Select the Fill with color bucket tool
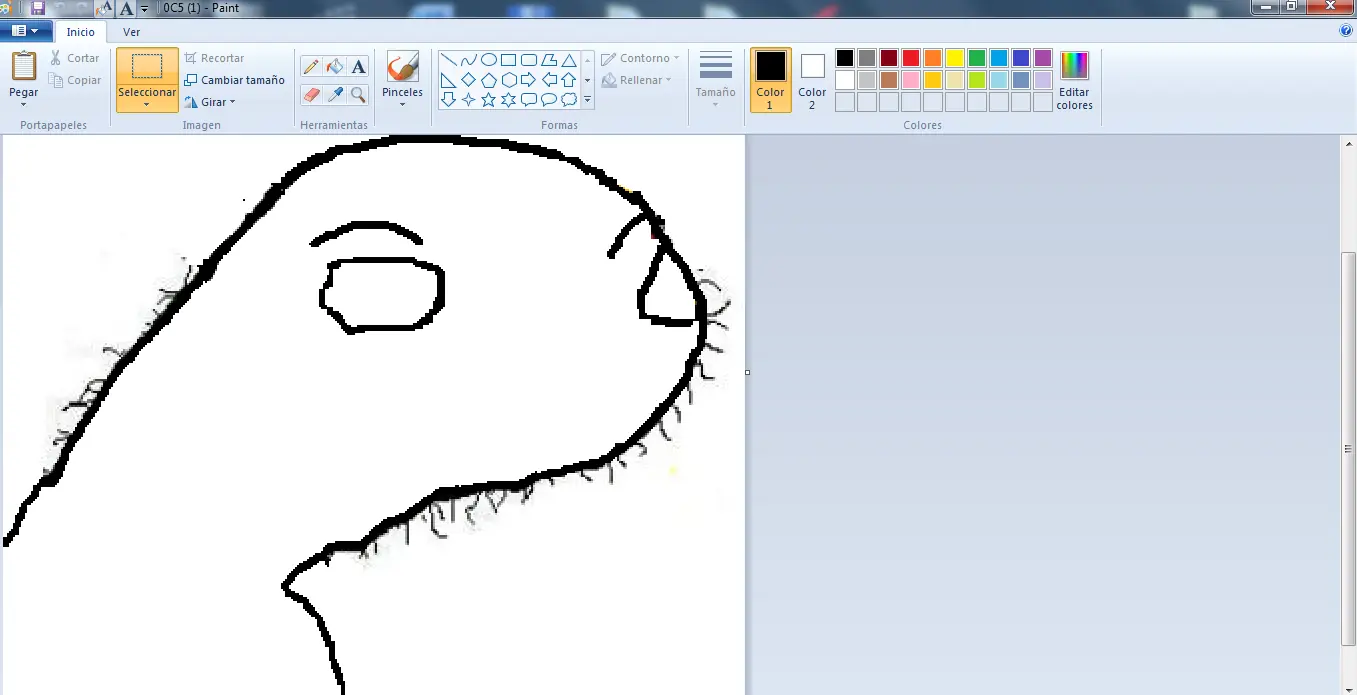 pyautogui.click(x=335, y=67)
